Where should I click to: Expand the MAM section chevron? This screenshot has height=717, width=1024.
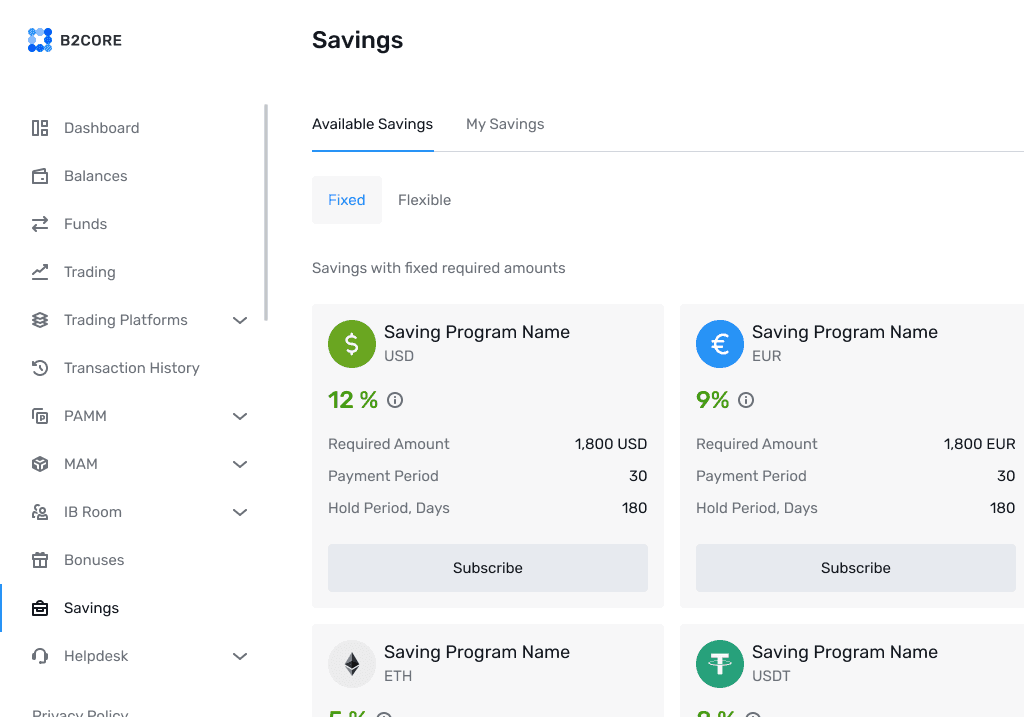pyautogui.click(x=240, y=464)
